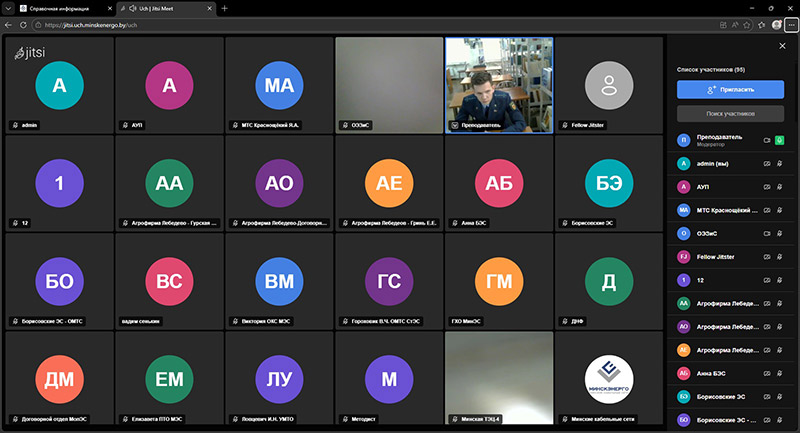Open the Преподаватель video tile
Image resolution: width=800 pixels, height=433 pixels.
(x=498, y=84)
